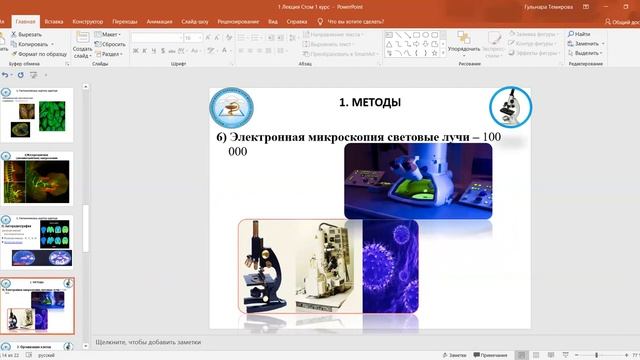Switch to Normal view icon in status bar
This screenshot has width=640, height=360.
[521, 355]
